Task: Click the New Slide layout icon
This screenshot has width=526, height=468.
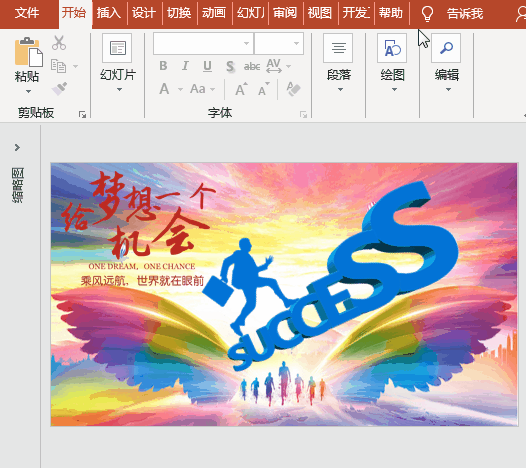Action: [117, 48]
